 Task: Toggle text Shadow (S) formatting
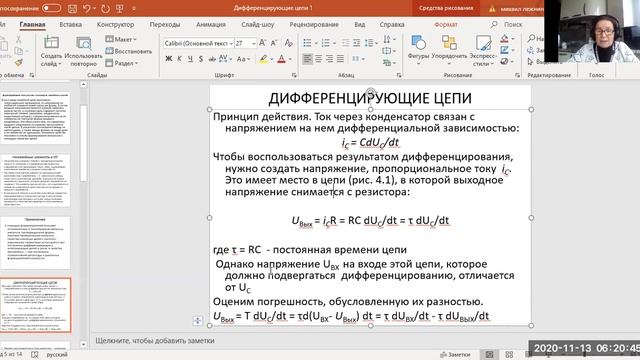point(201,59)
